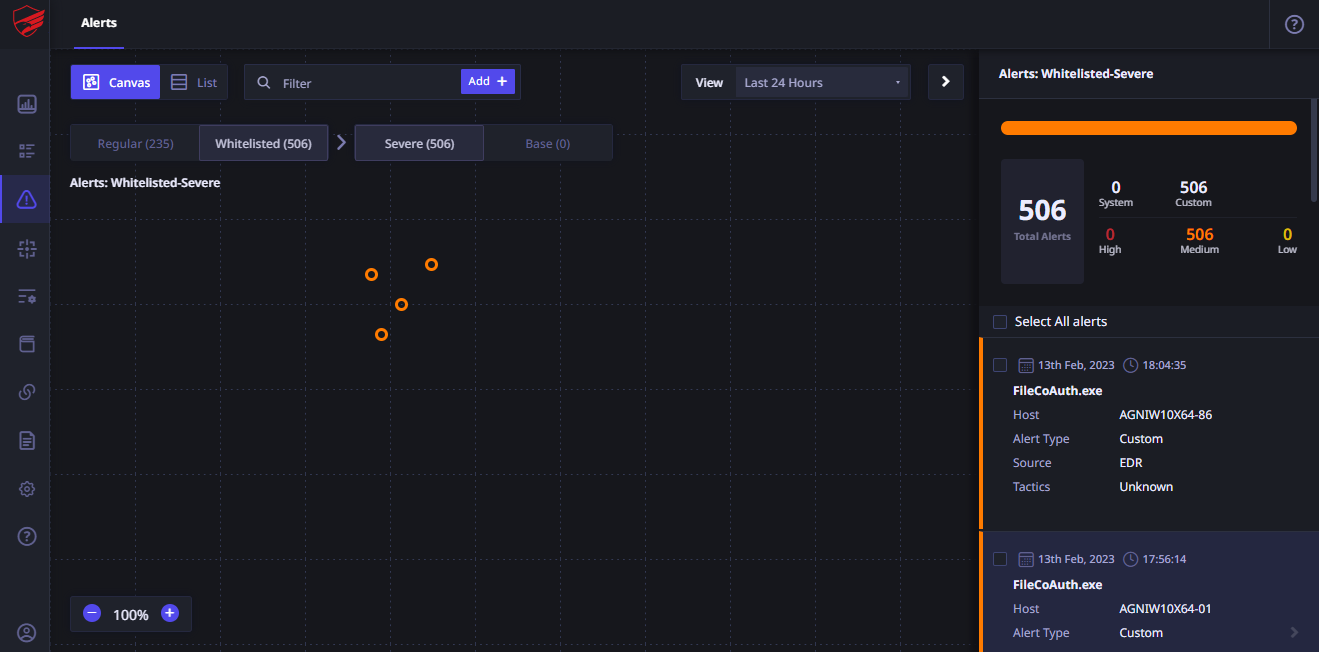The height and width of the screenshot is (652, 1319).
Task: Click the zoom in plus icon
Action: pyautogui.click(x=170, y=614)
